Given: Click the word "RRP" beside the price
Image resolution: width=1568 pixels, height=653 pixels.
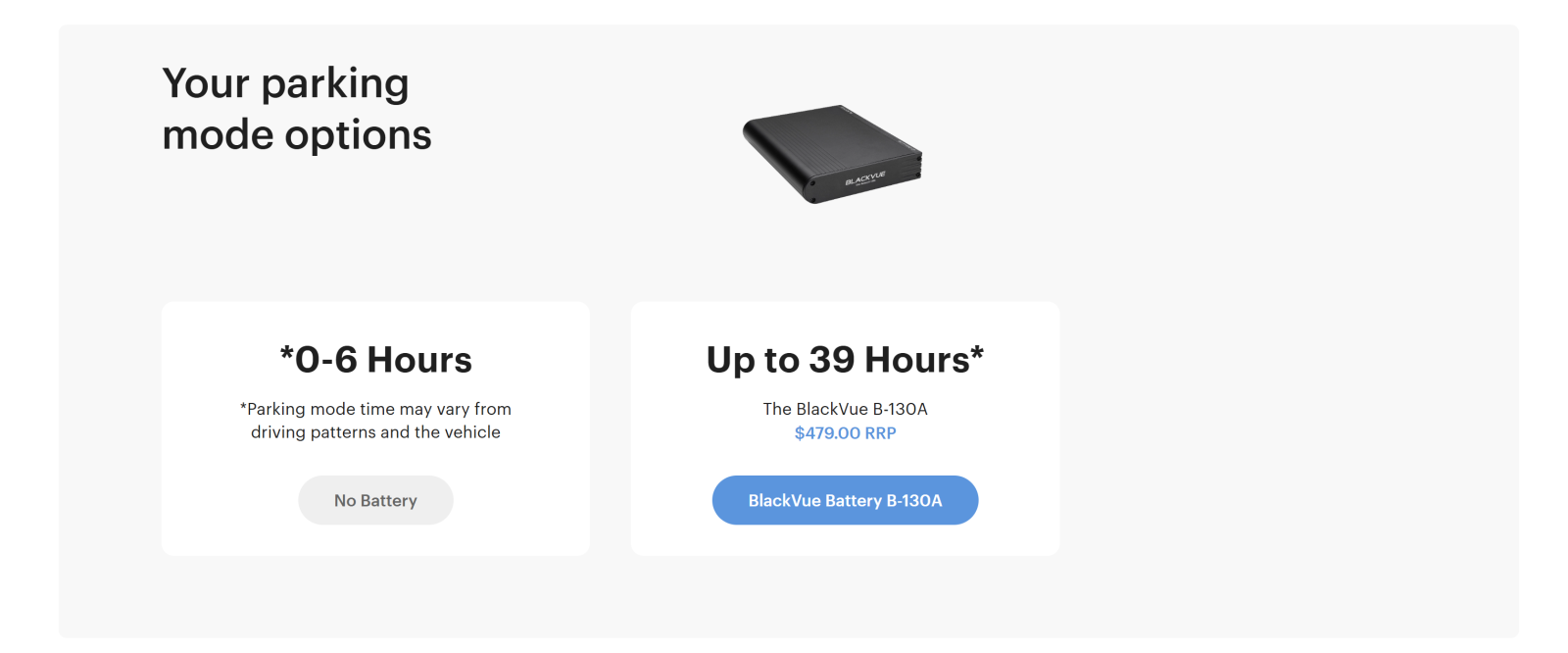Looking at the screenshot, I should tap(880, 433).
